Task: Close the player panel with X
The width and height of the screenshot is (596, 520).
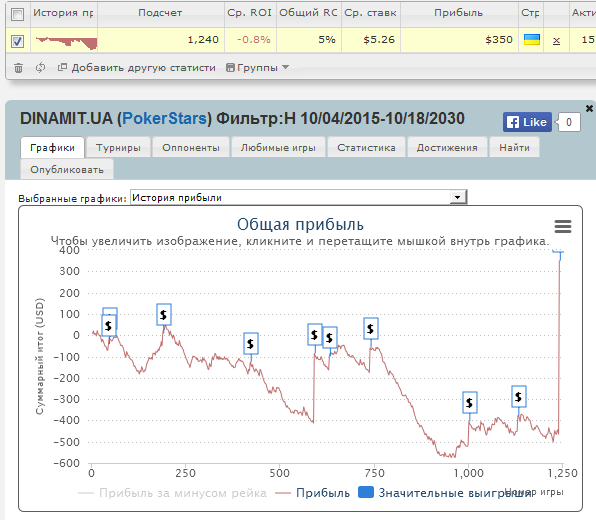Action: (589, 108)
